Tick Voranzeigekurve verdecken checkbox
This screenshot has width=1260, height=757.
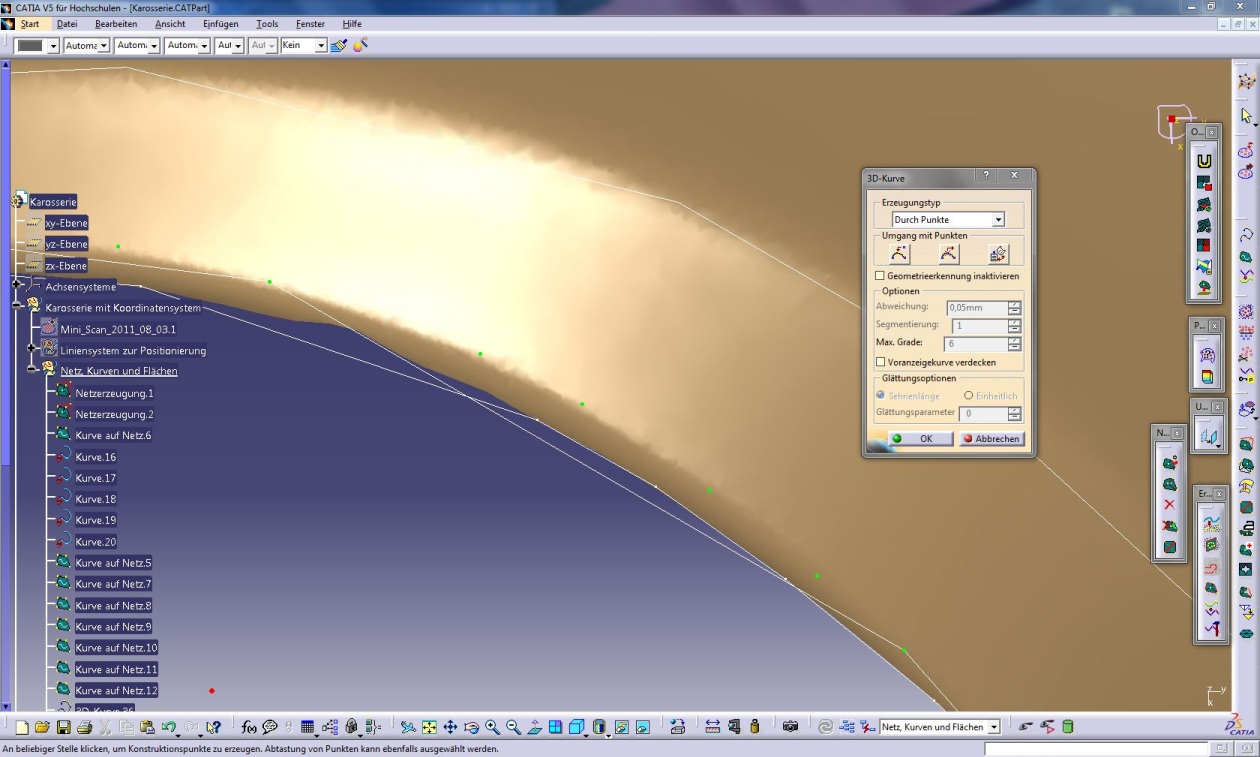pos(880,362)
